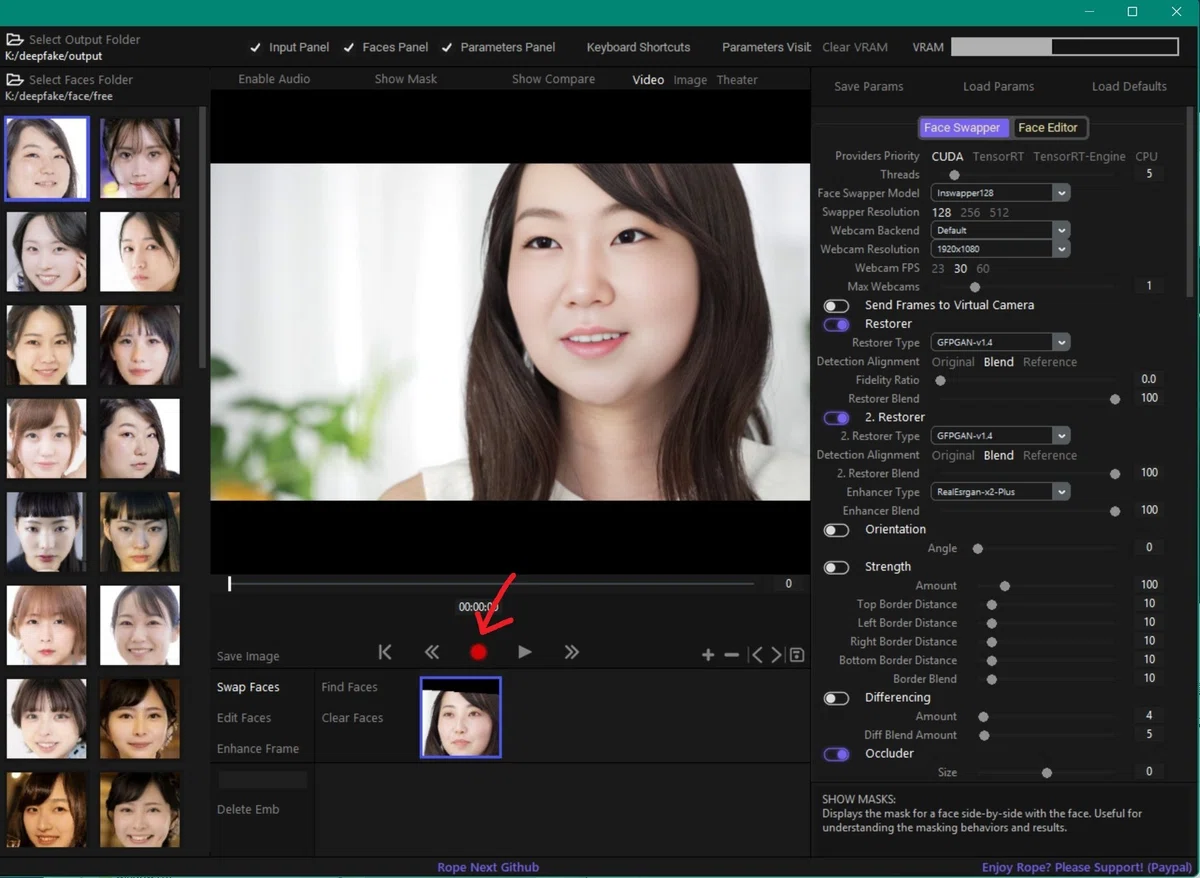Toggle the Parameters Panel checkbox
The width and height of the screenshot is (1200, 878).
(x=447, y=47)
